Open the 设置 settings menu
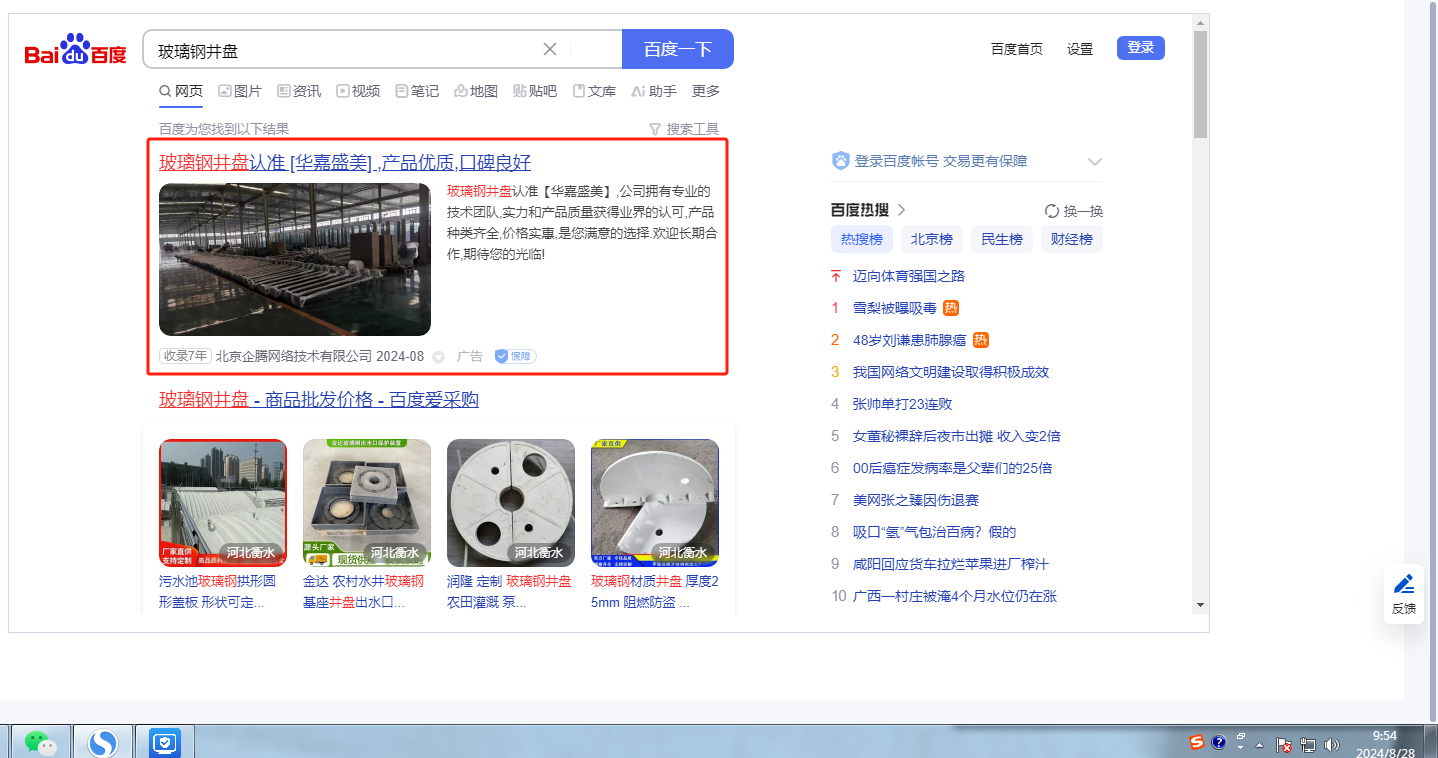This screenshot has width=1438, height=758. coord(1080,49)
